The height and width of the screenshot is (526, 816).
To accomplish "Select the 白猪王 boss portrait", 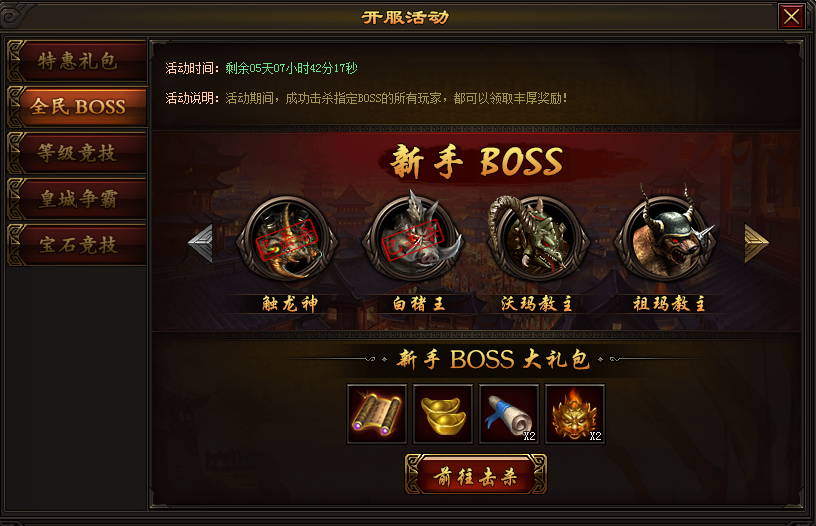I will click(x=414, y=240).
